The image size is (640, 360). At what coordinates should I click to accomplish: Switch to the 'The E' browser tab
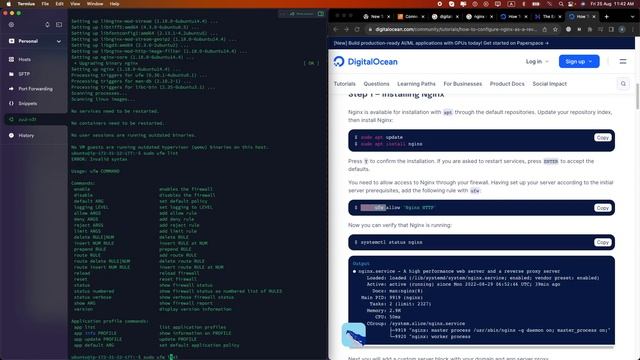click(548, 17)
